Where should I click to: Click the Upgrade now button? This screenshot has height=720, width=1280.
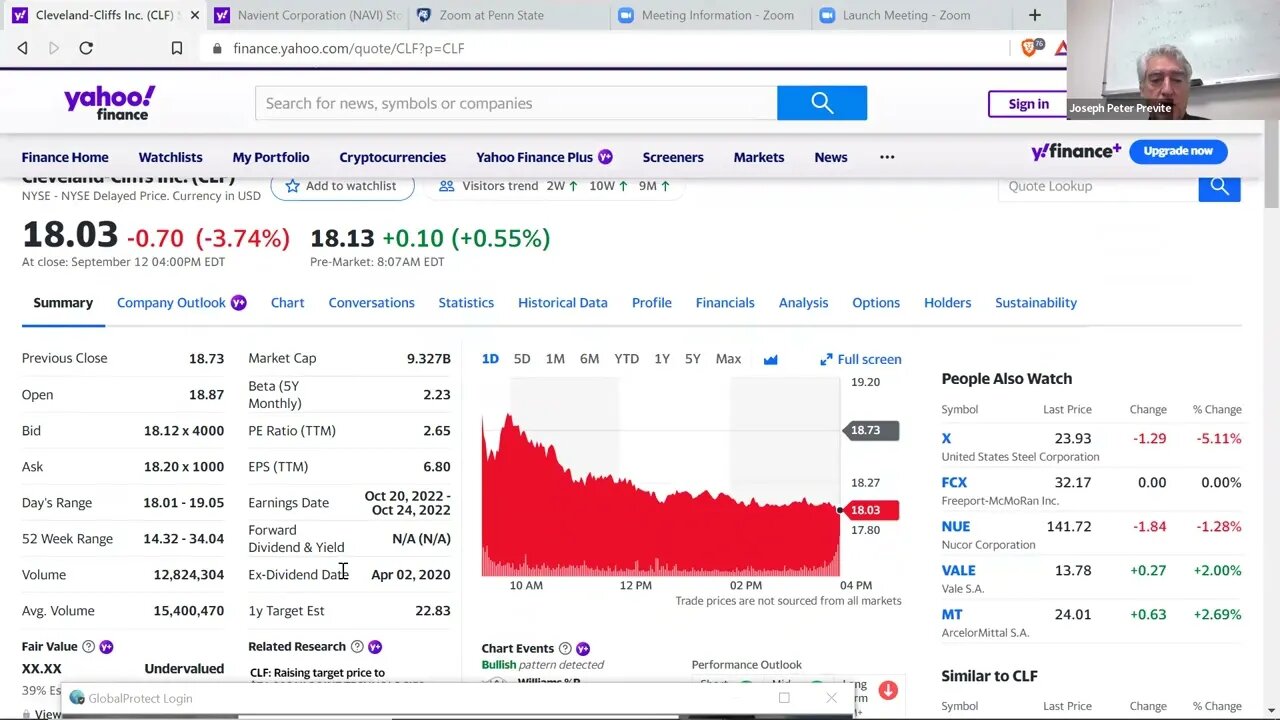coord(1178,151)
